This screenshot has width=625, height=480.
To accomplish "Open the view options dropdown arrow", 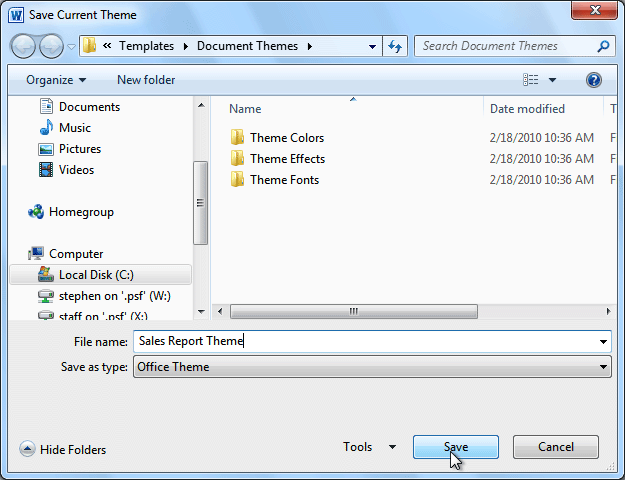I will click(552, 80).
